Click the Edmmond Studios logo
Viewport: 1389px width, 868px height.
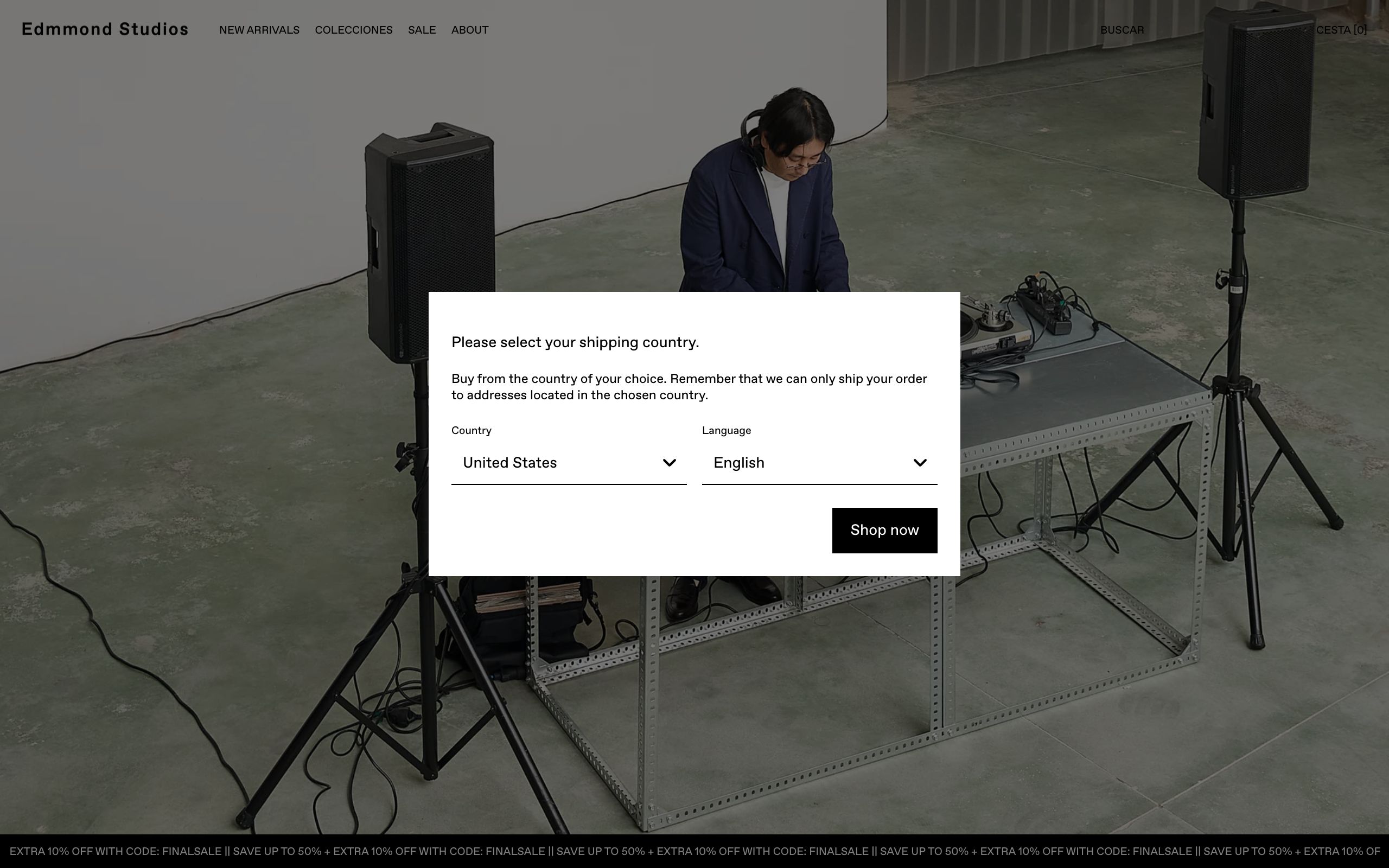coord(105,29)
